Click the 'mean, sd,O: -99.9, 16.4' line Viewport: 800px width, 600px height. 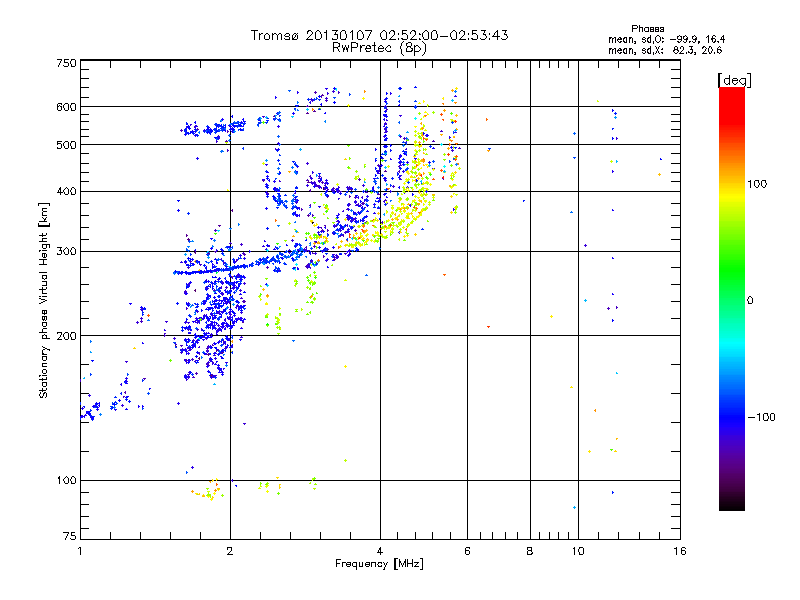click(666, 40)
